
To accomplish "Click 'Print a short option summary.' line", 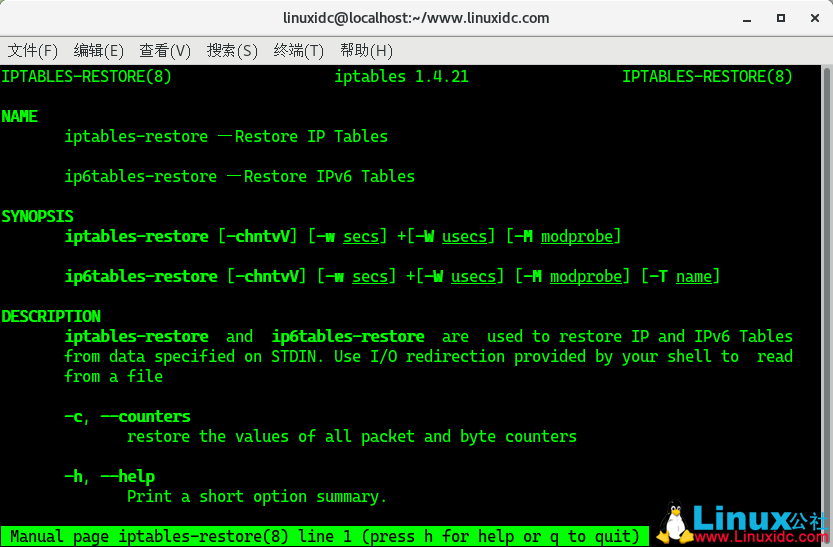I will coord(257,497).
